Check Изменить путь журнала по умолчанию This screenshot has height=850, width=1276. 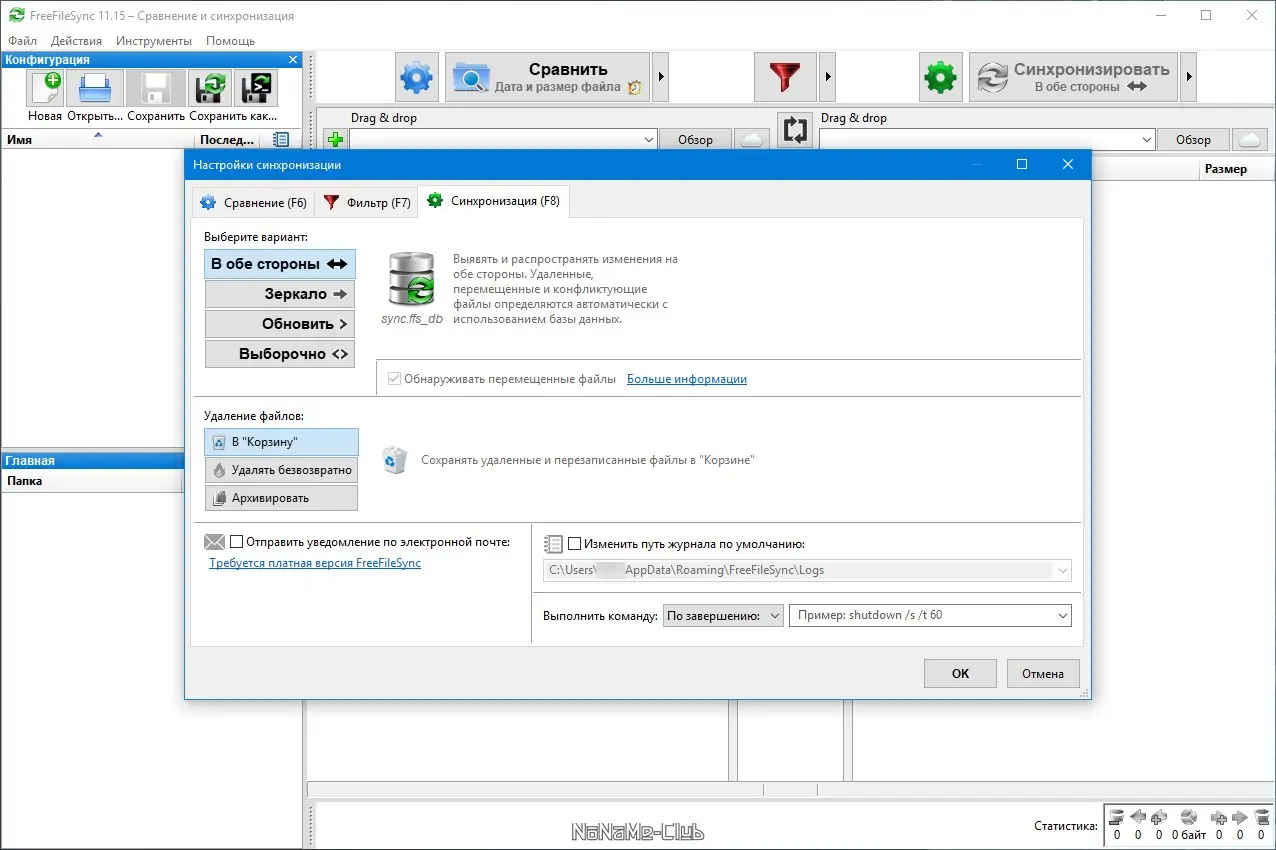[x=574, y=544]
